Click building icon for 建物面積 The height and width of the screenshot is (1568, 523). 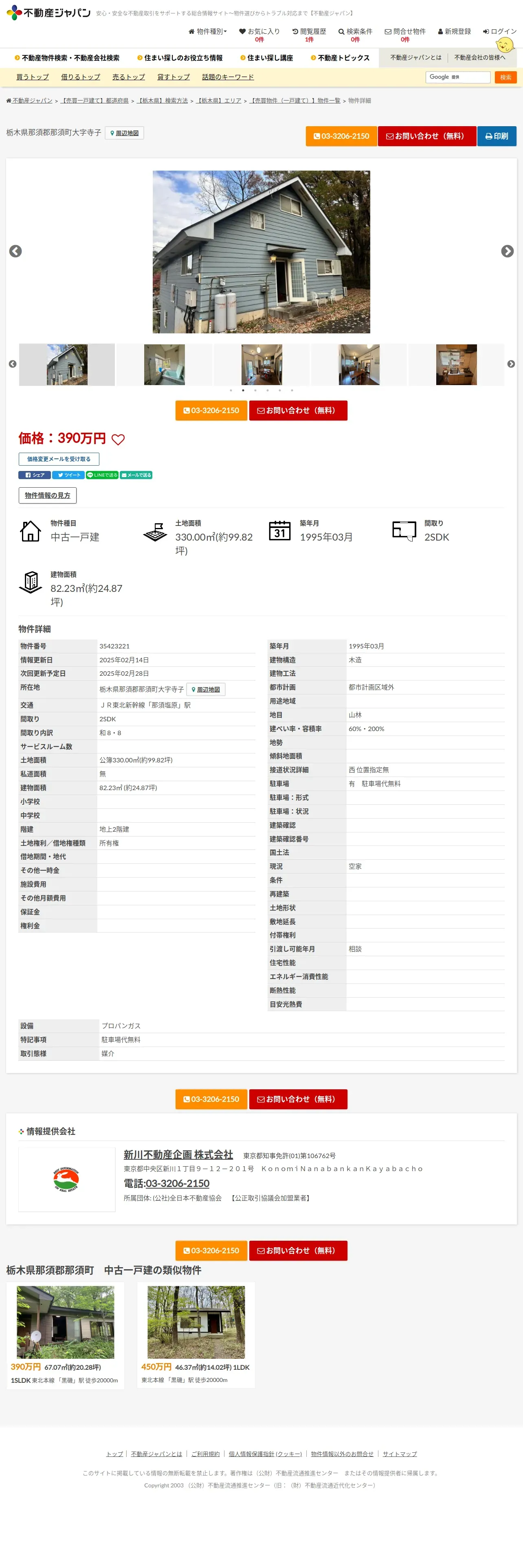pyautogui.click(x=31, y=583)
